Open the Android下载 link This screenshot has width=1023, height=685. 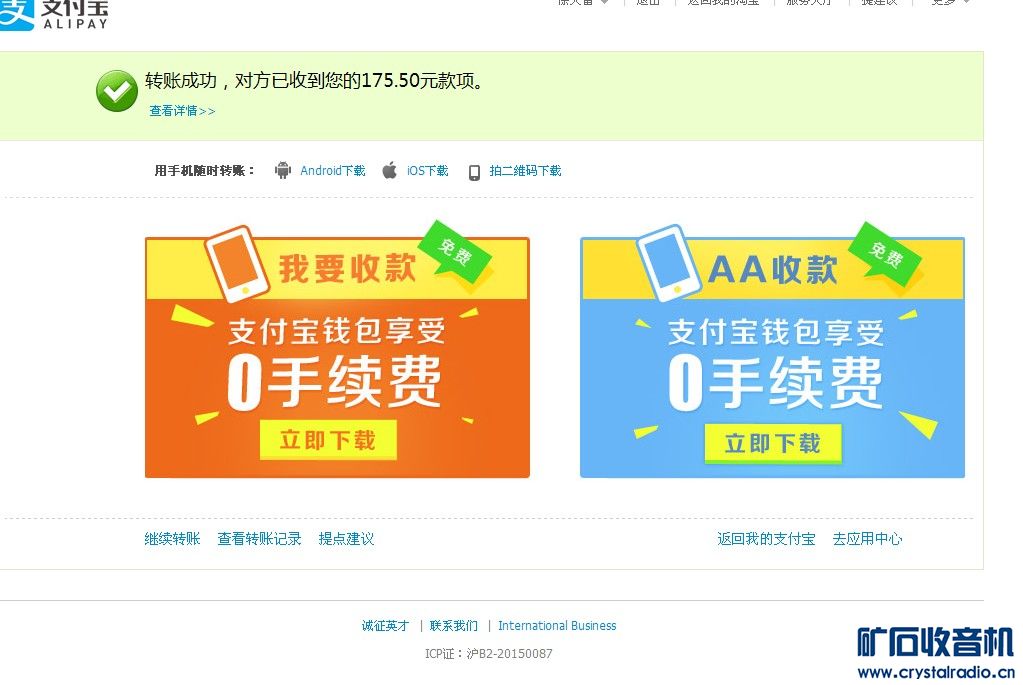click(x=333, y=170)
